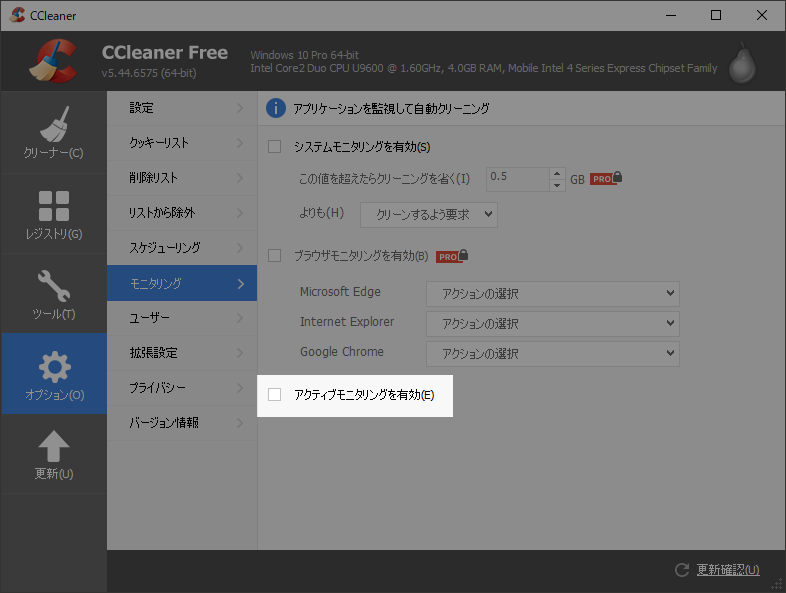The width and height of the screenshot is (786, 593).
Task: Click the この値を超えたらクリーニングを省く(I) label
Action: (384, 178)
